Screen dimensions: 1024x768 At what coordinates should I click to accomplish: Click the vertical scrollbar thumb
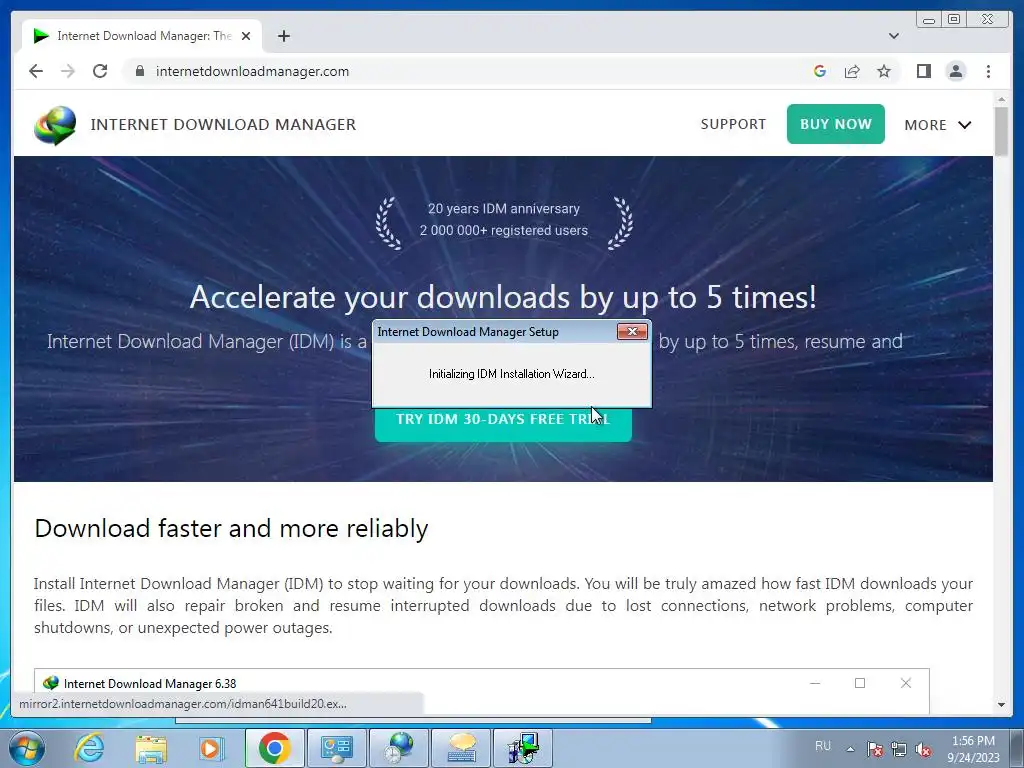click(x=1001, y=131)
